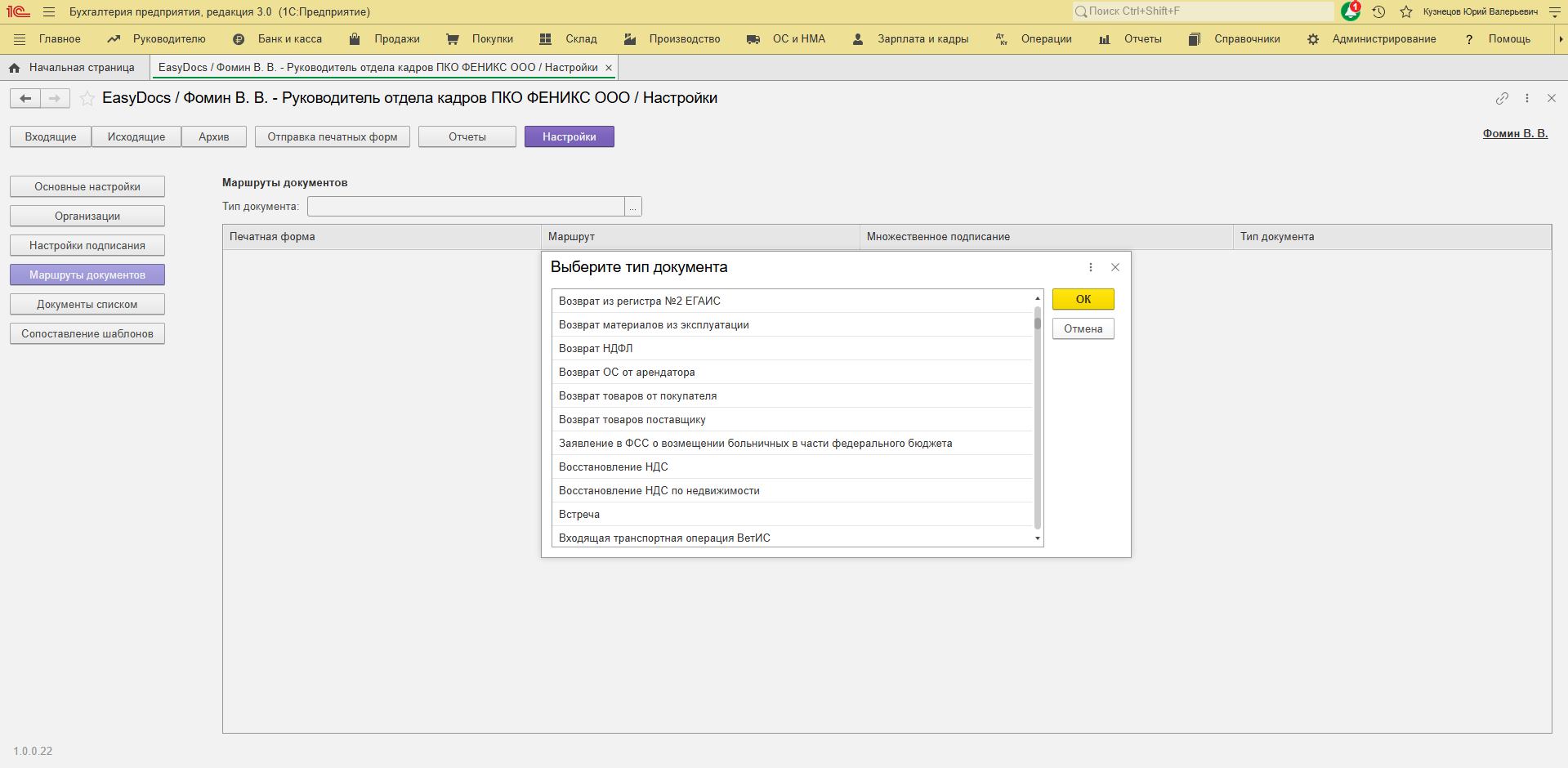
Task: Open the history clock icon
Action: tap(1378, 11)
